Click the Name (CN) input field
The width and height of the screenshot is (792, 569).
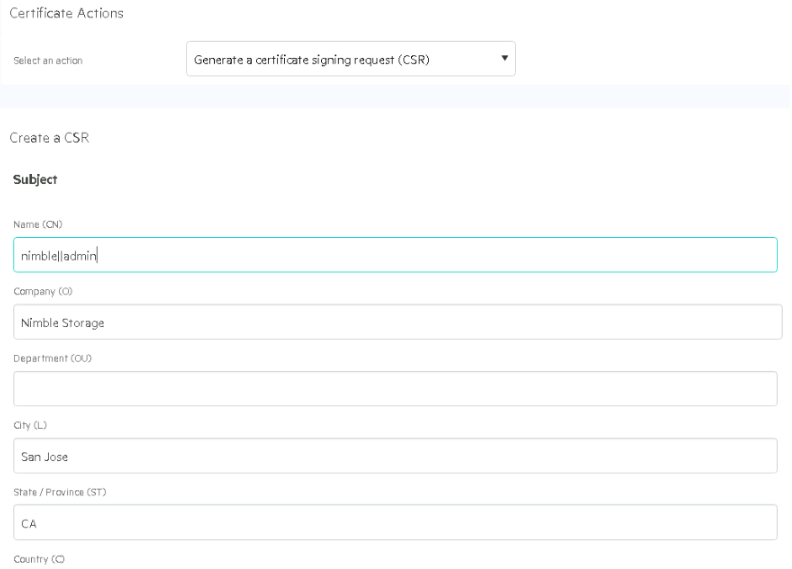click(x=395, y=255)
